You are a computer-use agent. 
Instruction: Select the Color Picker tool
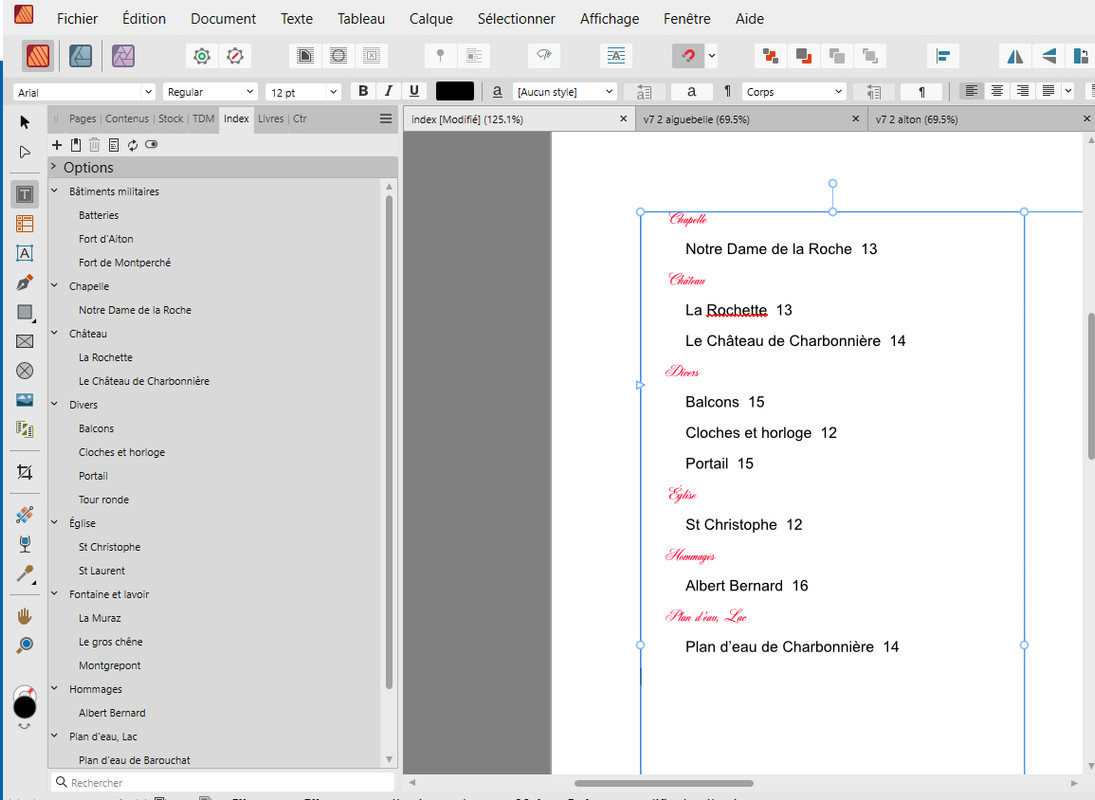pyautogui.click(x=24, y=574)
